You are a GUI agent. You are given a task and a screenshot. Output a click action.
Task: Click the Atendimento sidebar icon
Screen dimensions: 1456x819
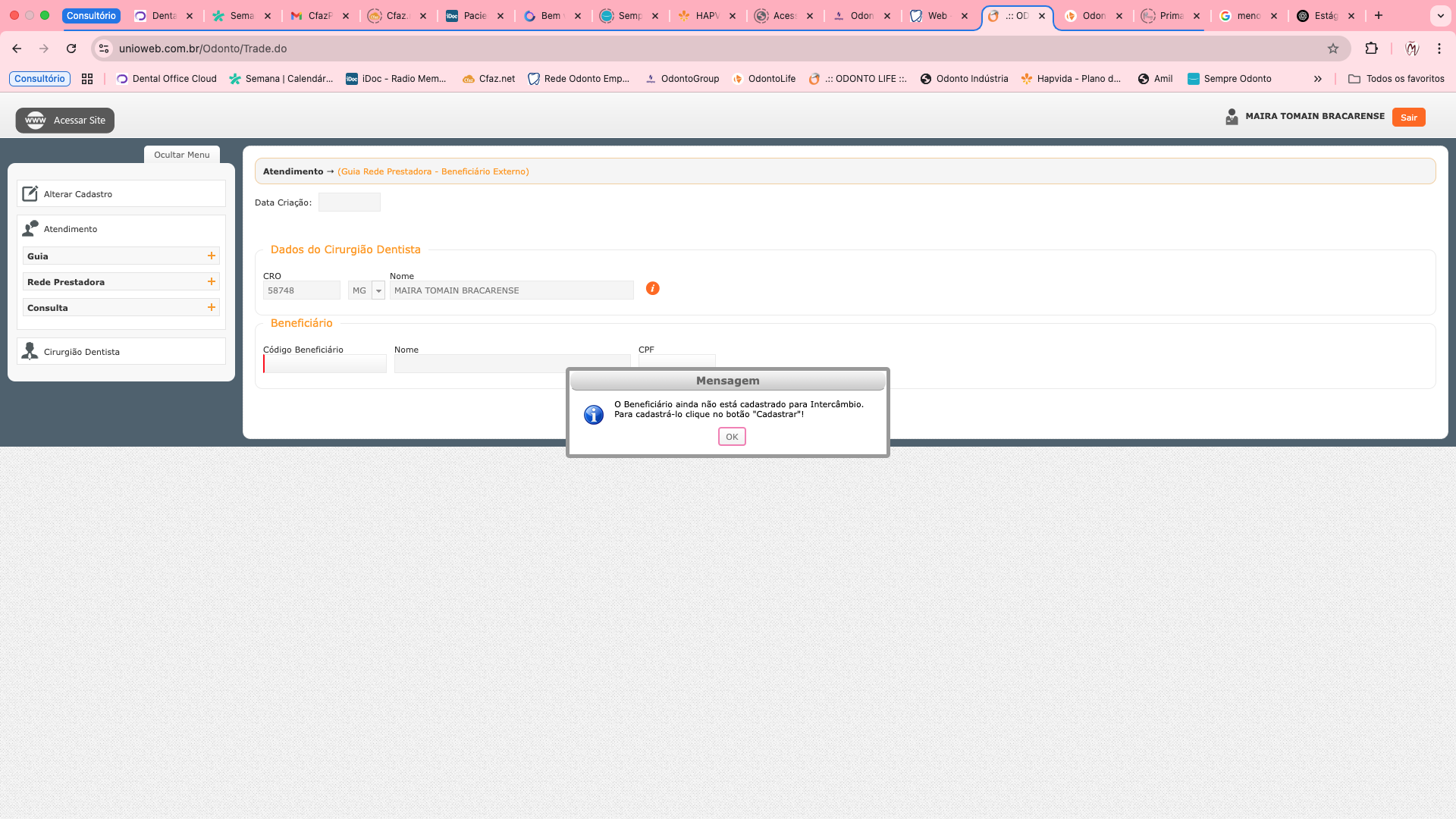(x=30, y=228)
